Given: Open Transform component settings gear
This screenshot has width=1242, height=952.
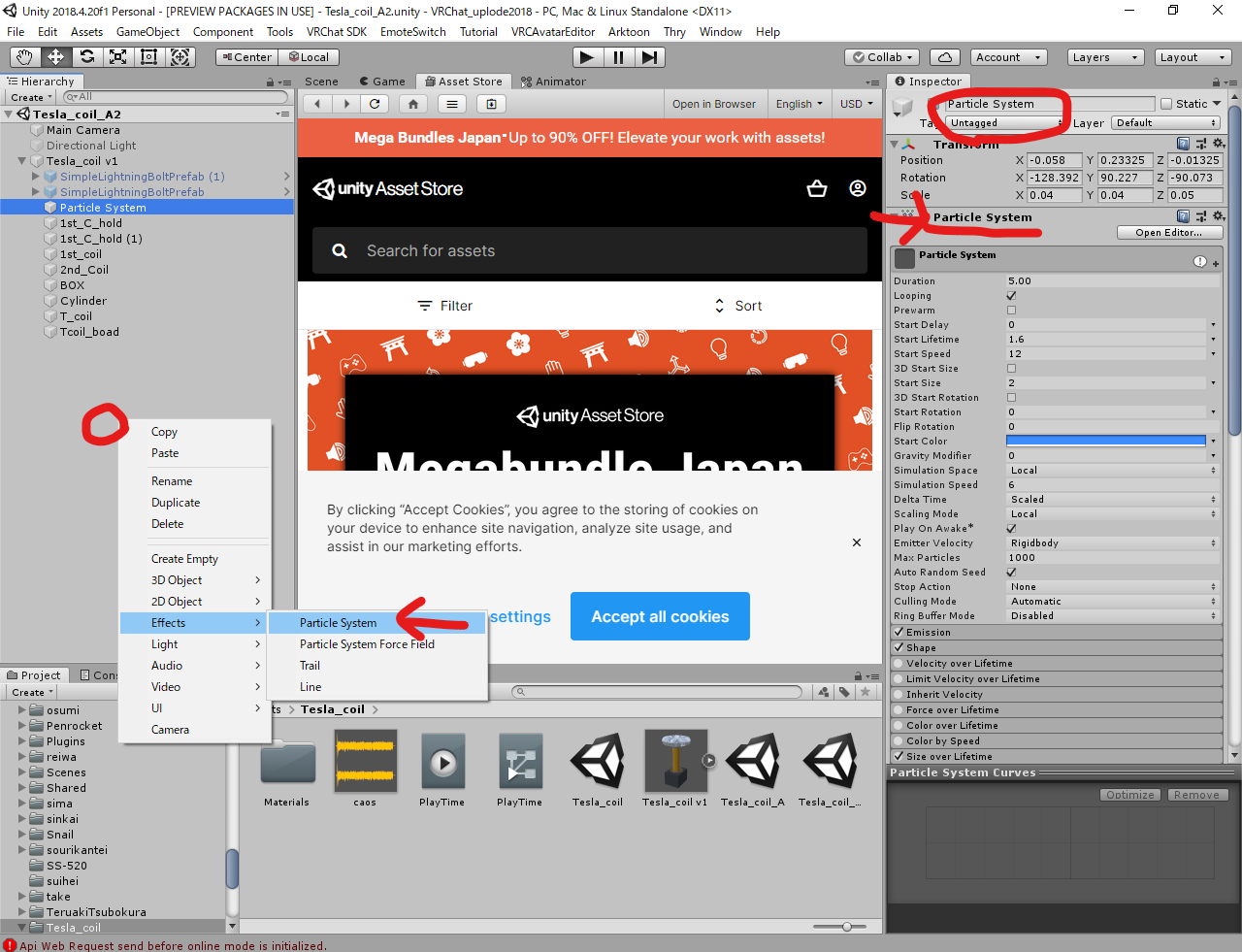Looking at the screenshot, I should [1218, 144].
